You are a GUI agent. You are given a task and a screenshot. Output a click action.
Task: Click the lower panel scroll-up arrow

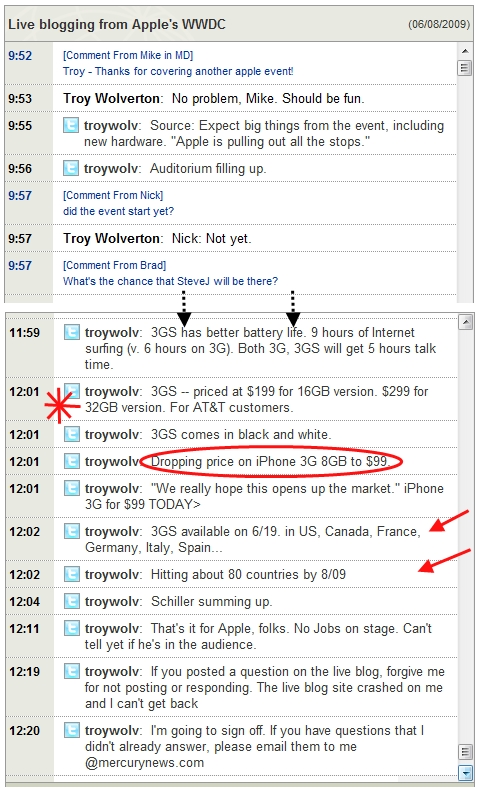[x=466, y=322]
